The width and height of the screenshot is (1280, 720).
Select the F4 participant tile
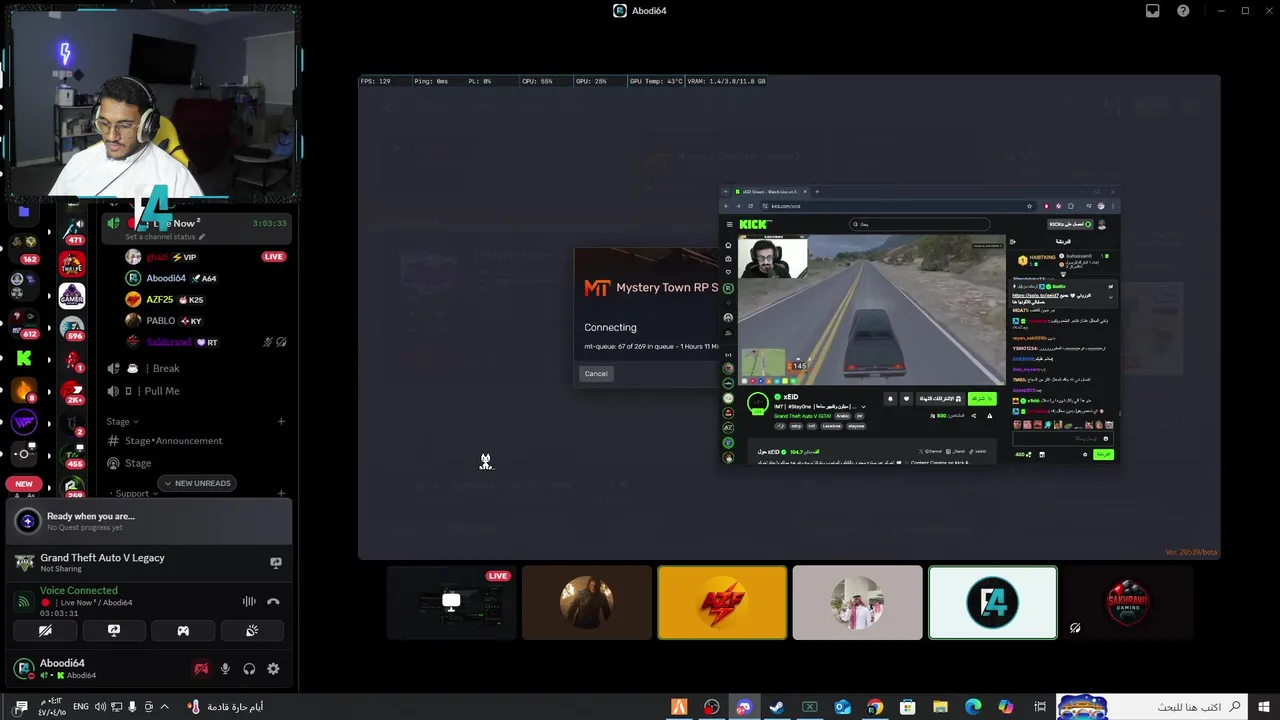point(993,602)
